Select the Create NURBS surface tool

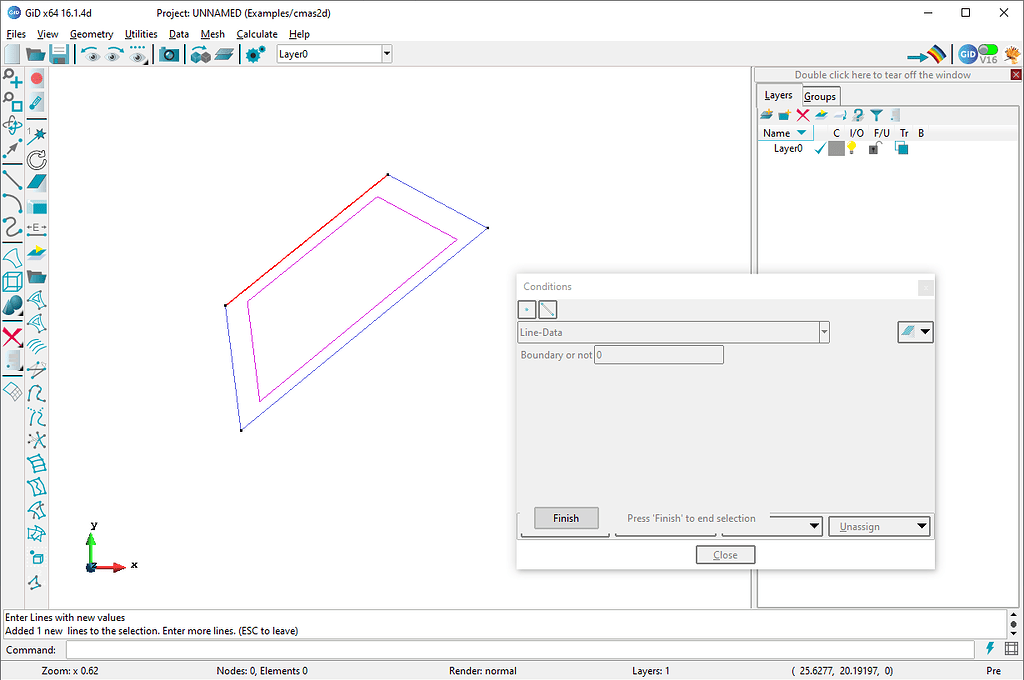[x=12, y=258]
